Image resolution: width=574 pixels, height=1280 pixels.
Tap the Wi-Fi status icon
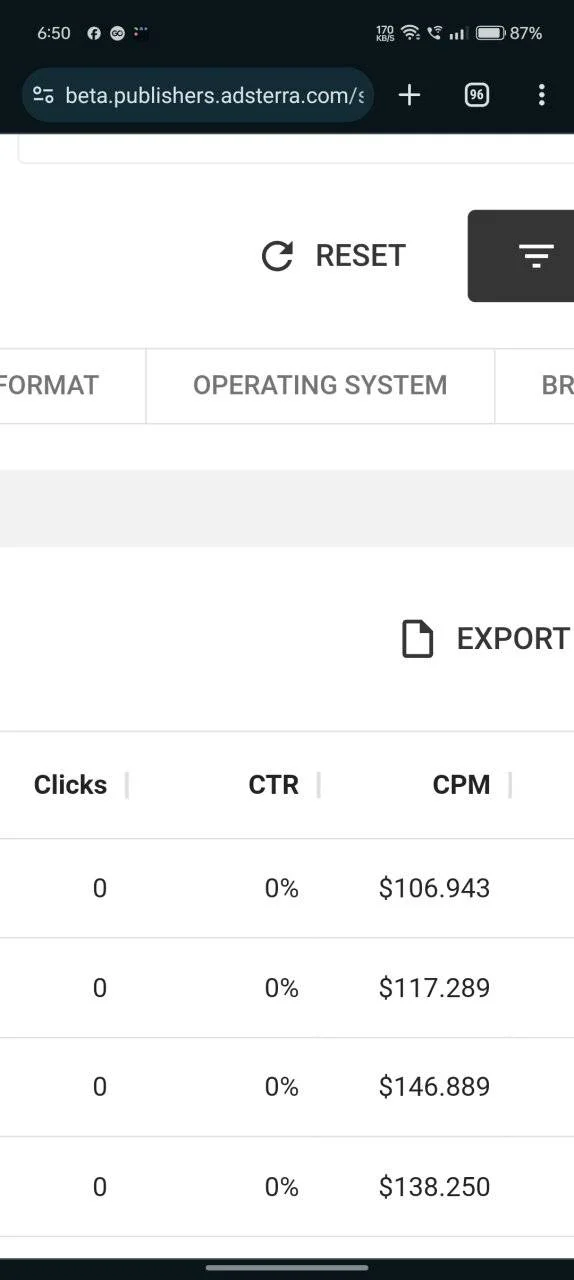pyautogui.click(x=410, y=33)
